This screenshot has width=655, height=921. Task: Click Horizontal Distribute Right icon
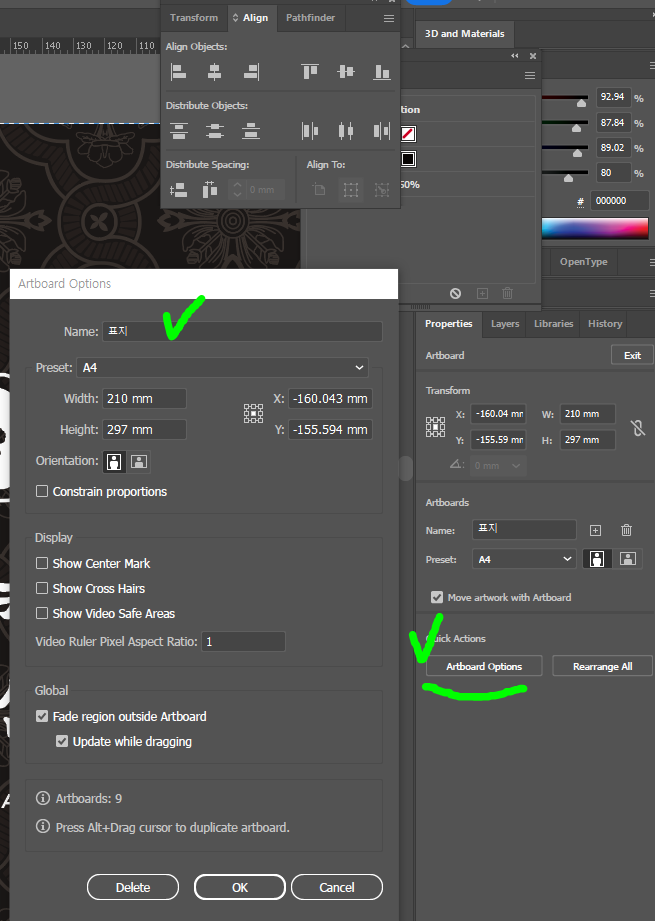(x=382, y=130)
